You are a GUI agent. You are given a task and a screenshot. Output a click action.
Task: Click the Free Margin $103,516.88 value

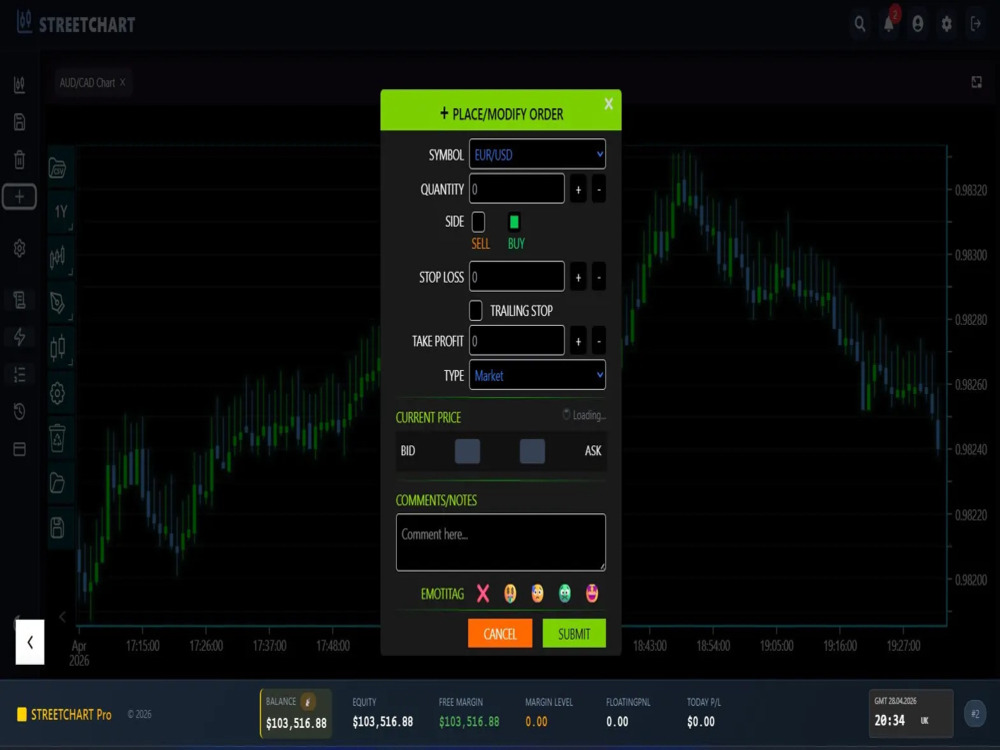click(x=469, y=722)
